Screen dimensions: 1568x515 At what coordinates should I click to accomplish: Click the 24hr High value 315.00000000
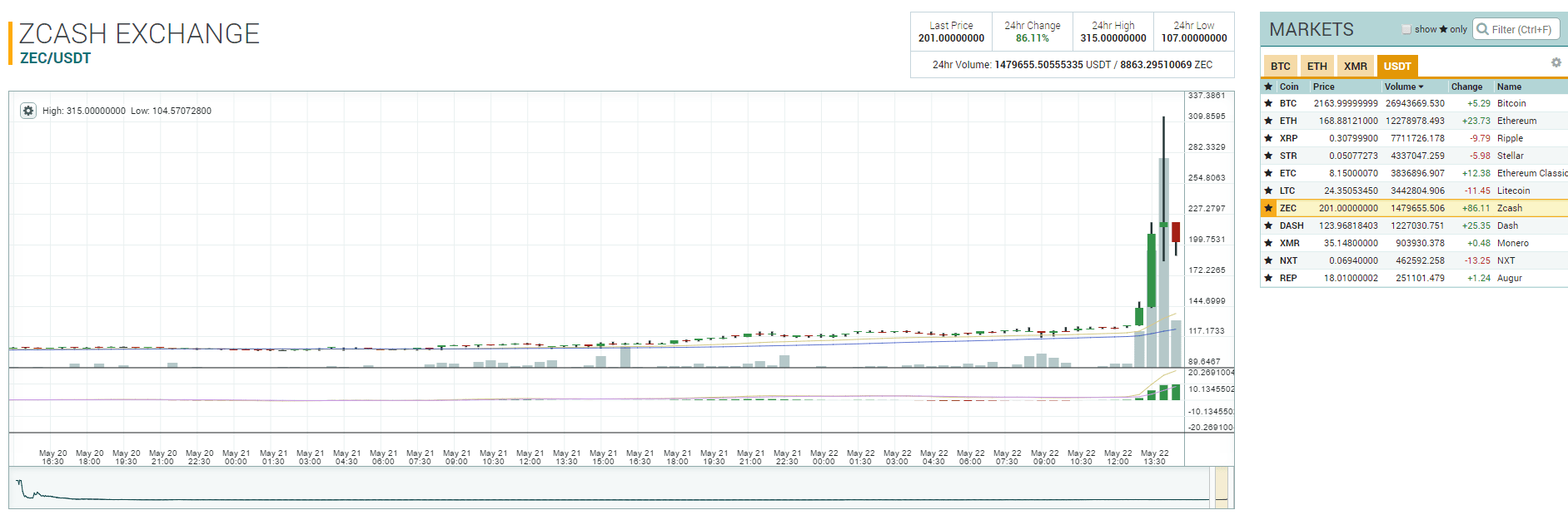pos(1113,38)
